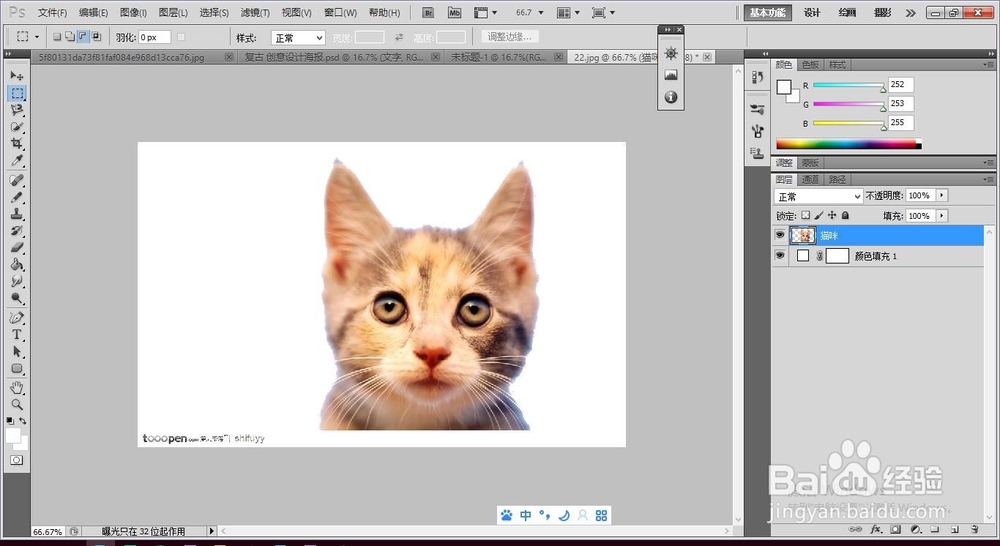
Task: Select the Healing Brush tool
Action: click(x=17, y=181)
